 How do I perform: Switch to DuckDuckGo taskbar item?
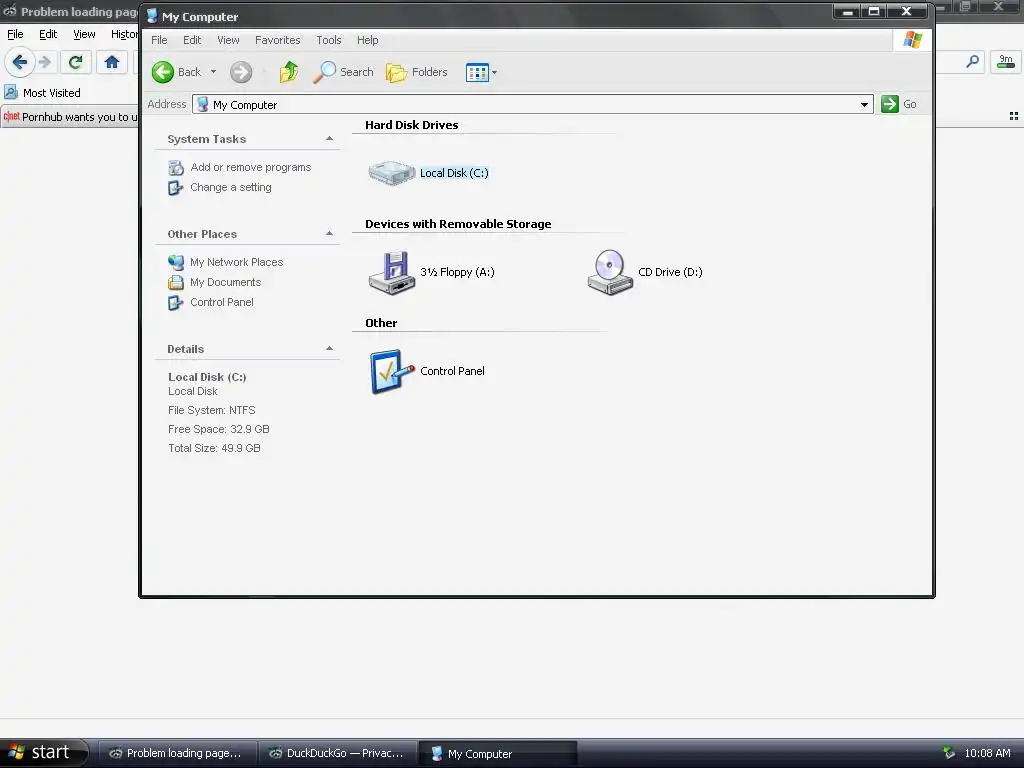click(x=338, y=753)
